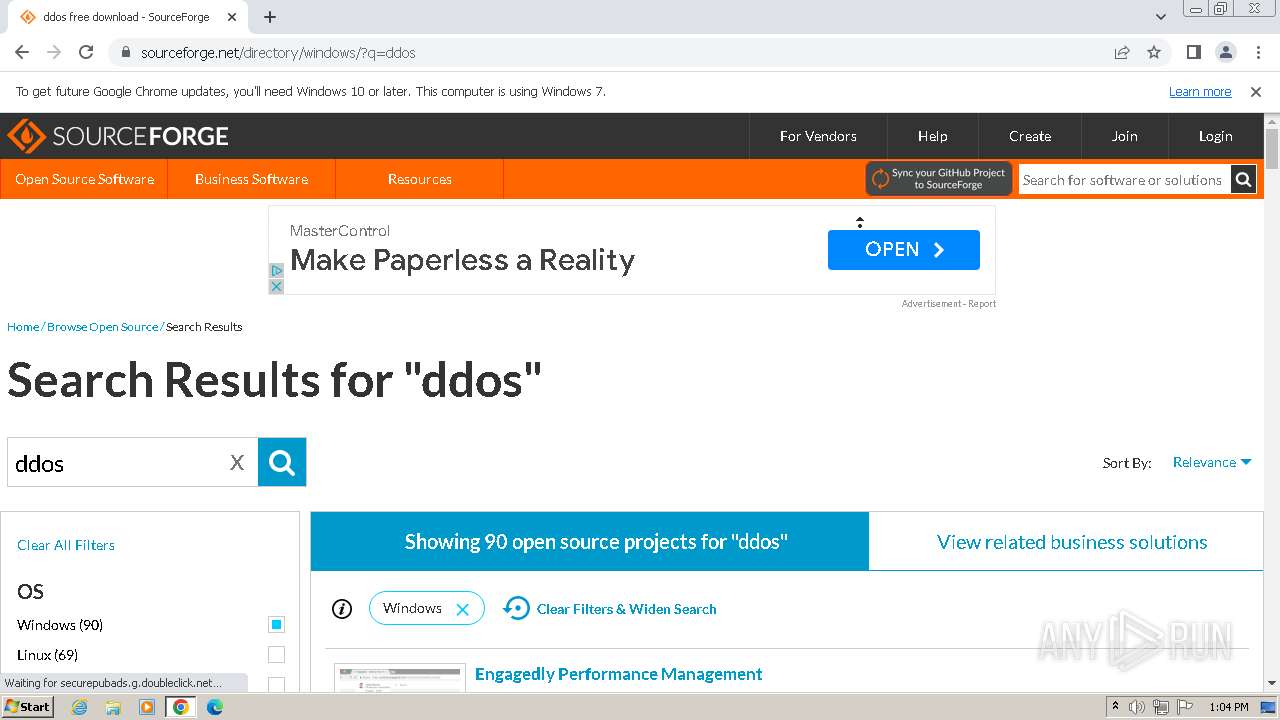Go back with browser back arrow
This screenshot has width=1280, height=720.
[x=22, y=53]
